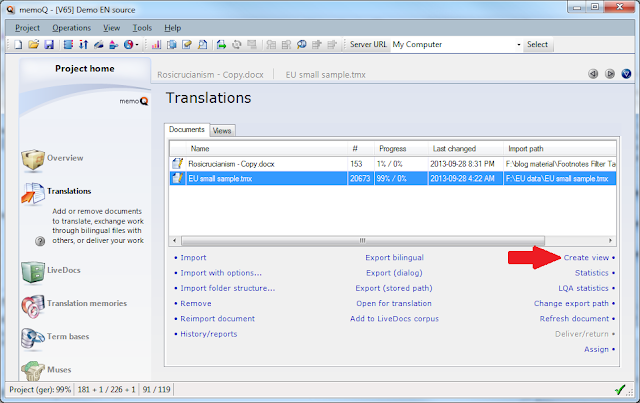640x403 pixels.
Task: Sort by the Last changed column header
Action: point(465,149)
